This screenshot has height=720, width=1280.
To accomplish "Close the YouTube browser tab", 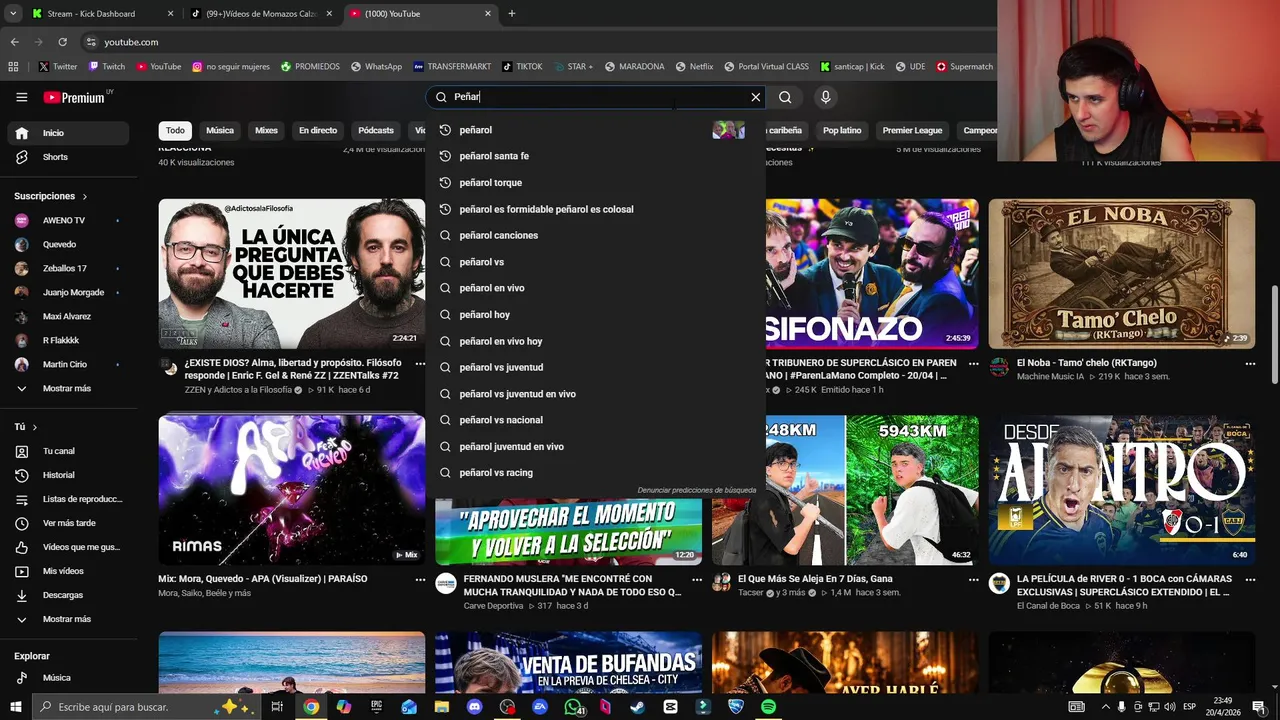I will (x=488, y=14).
